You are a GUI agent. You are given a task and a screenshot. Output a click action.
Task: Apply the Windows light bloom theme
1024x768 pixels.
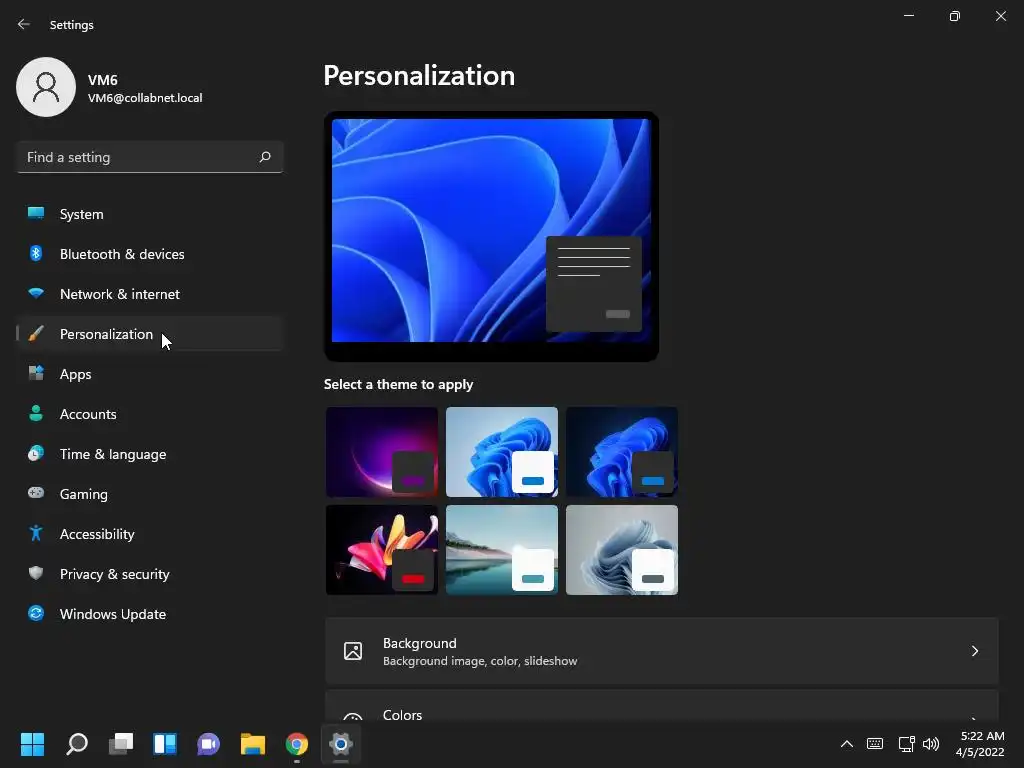tap(502, 452)
